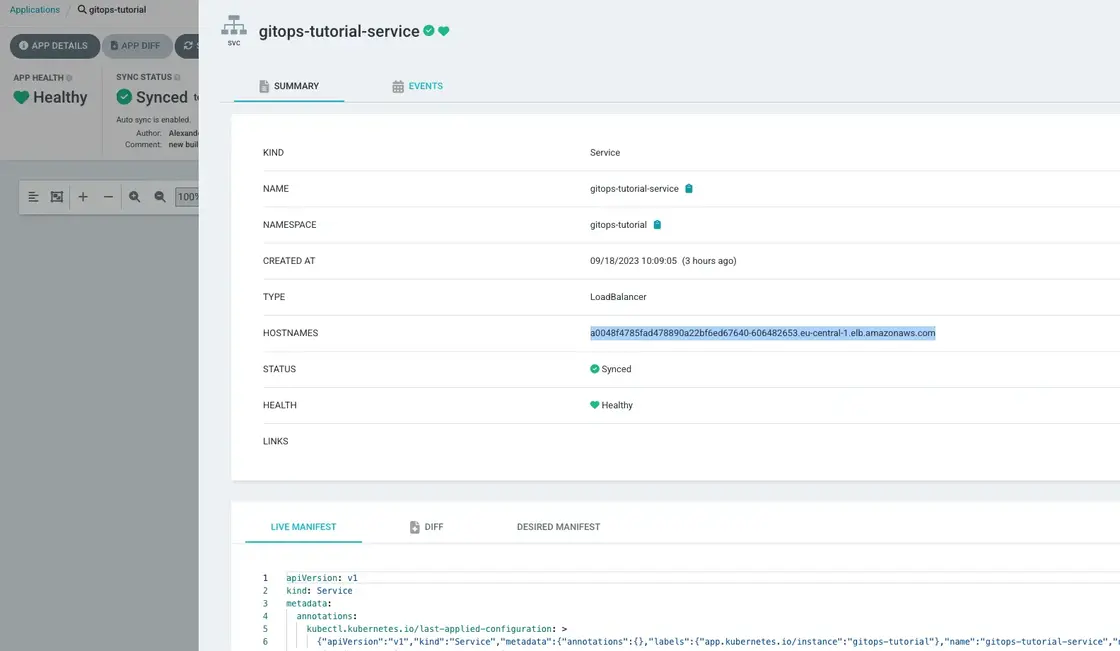Open the Events tab
Image resolution: width=1120 pixels, height=651 pixels.
point(417,86)
